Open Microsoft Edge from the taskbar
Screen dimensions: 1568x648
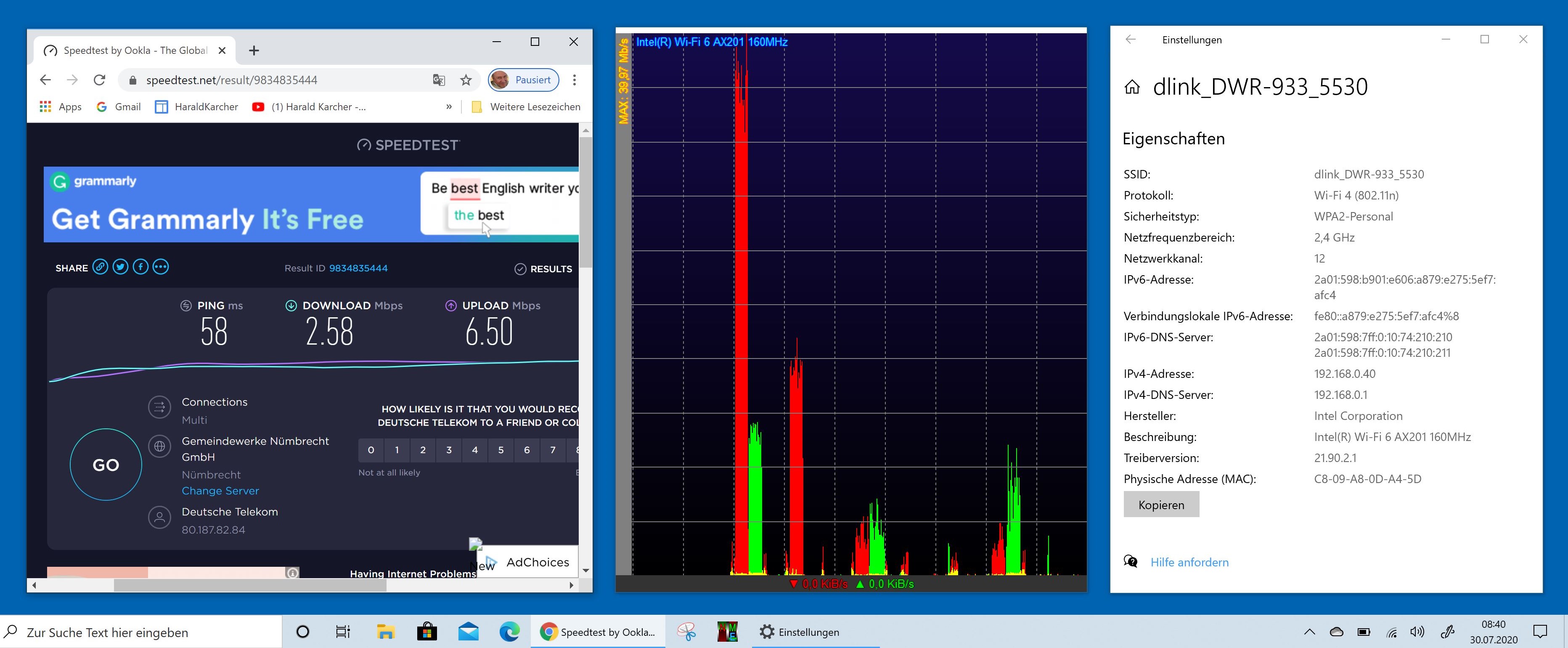tap(509, 632)
